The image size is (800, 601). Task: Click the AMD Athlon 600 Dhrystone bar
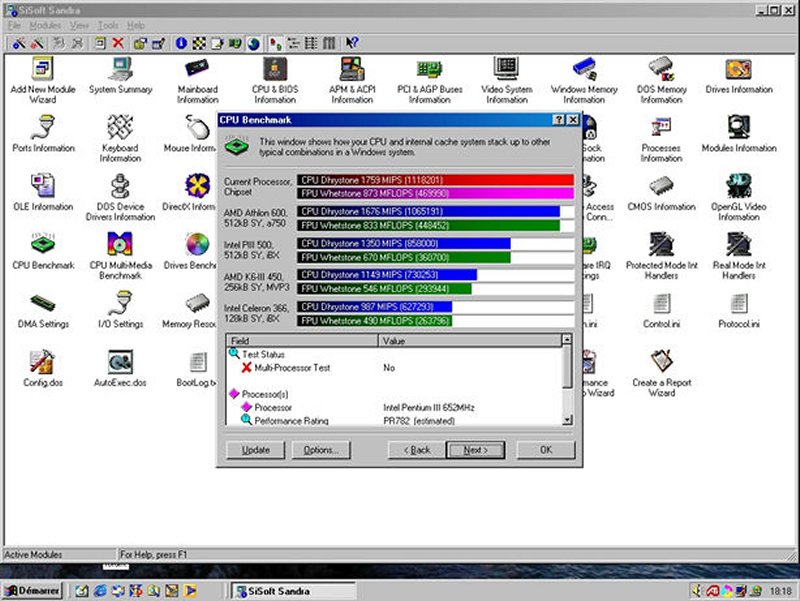[429, 211]
